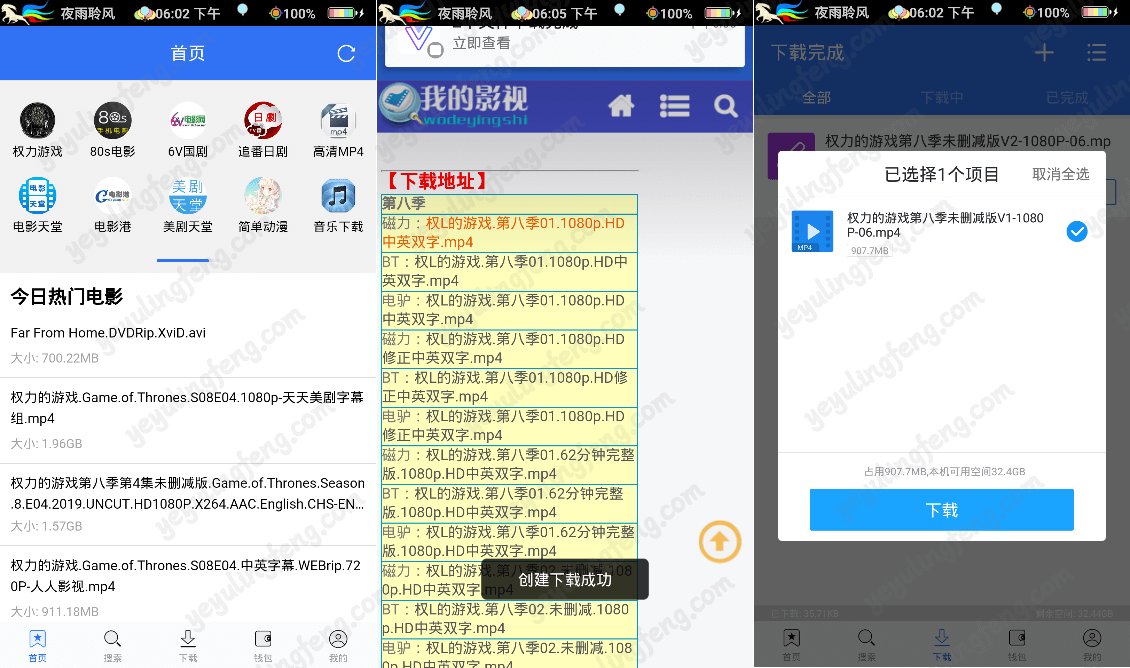Go to 我的 tab in left screen bottom bar

pyautogui.click(x=338, y=646)
